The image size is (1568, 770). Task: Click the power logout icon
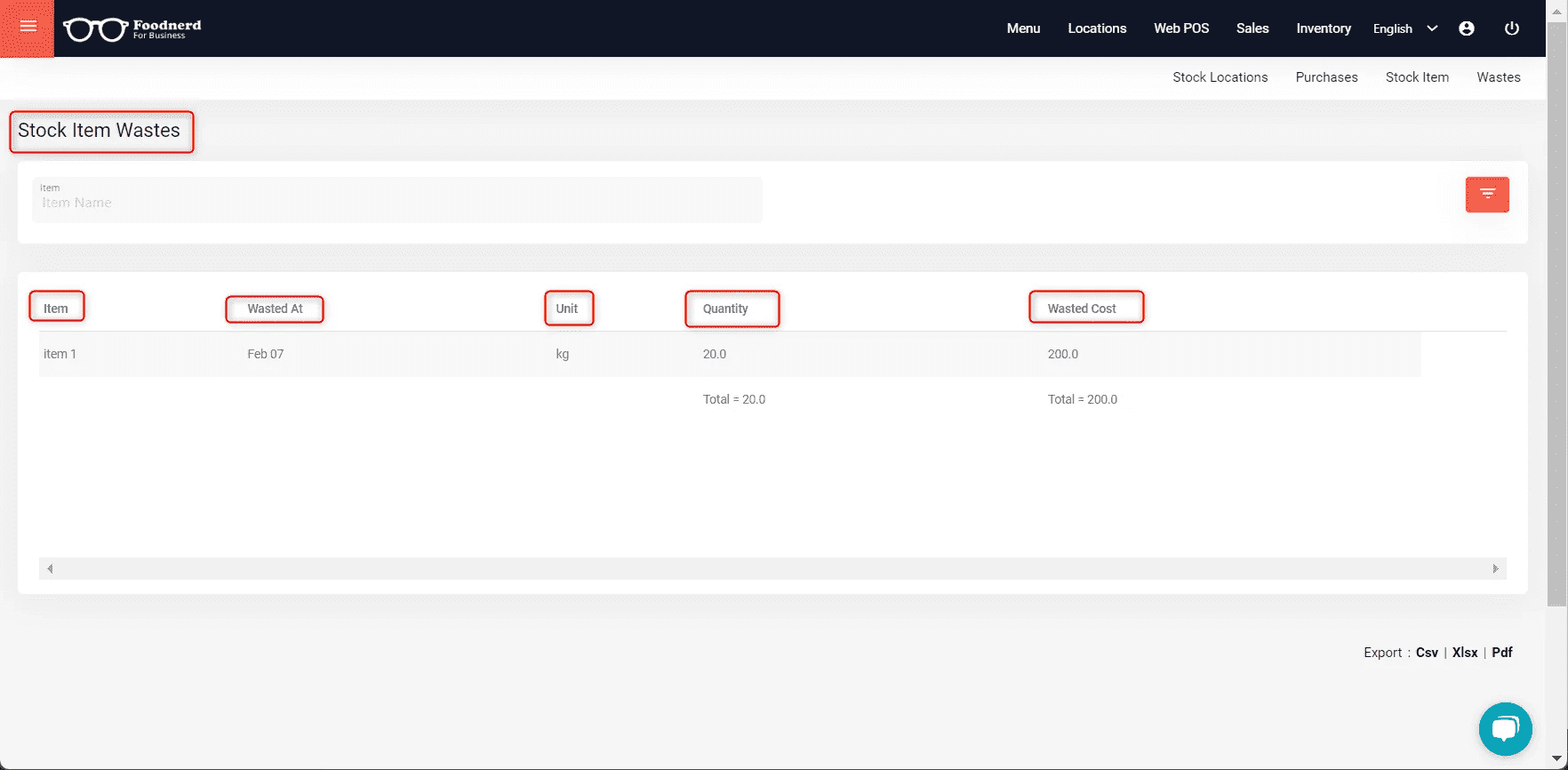click(x=1511, y=28)
